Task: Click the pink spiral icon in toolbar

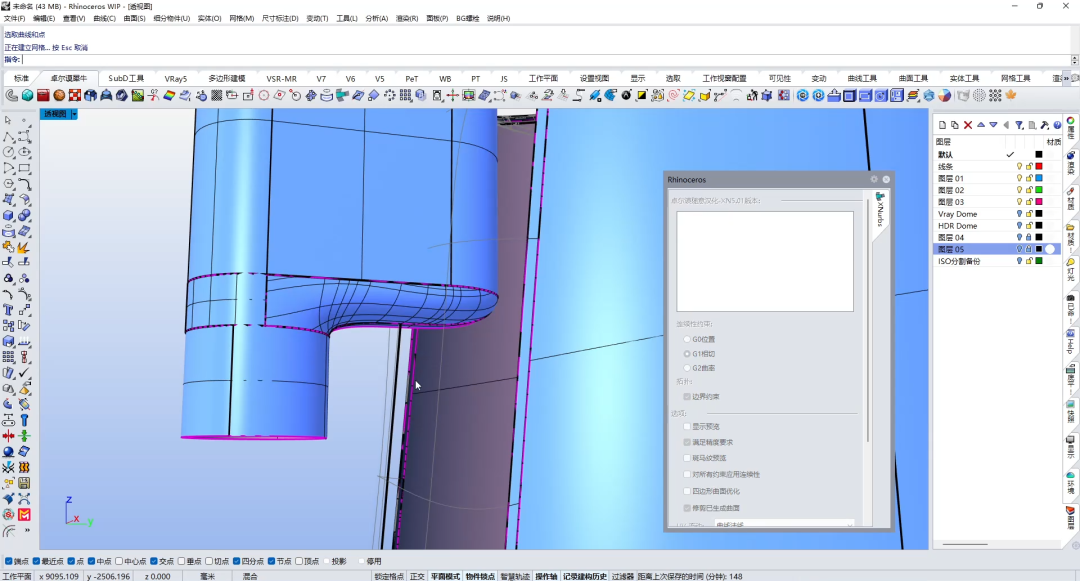Action: (x=674, y=96)
